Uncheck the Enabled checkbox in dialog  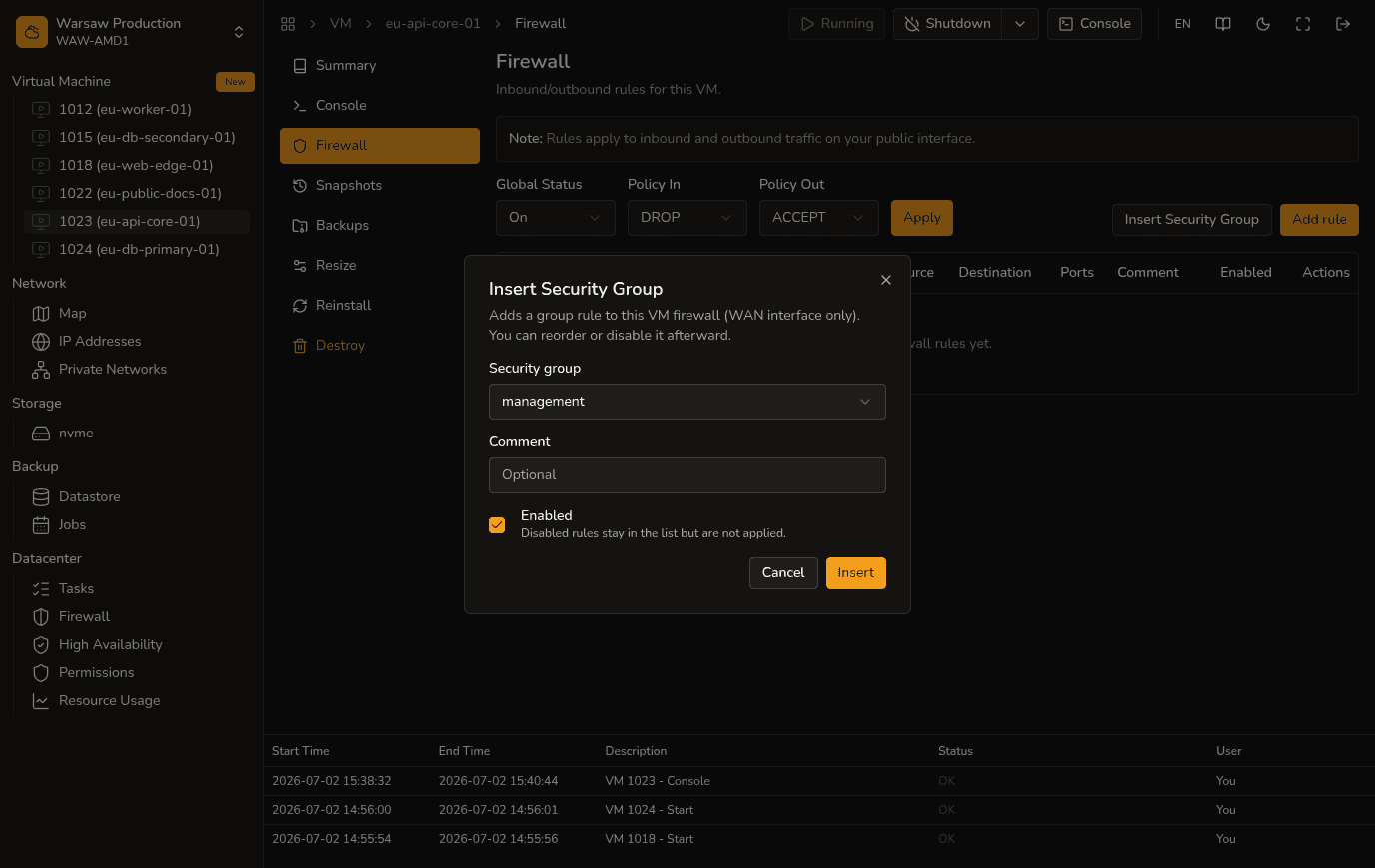[497, 524]
